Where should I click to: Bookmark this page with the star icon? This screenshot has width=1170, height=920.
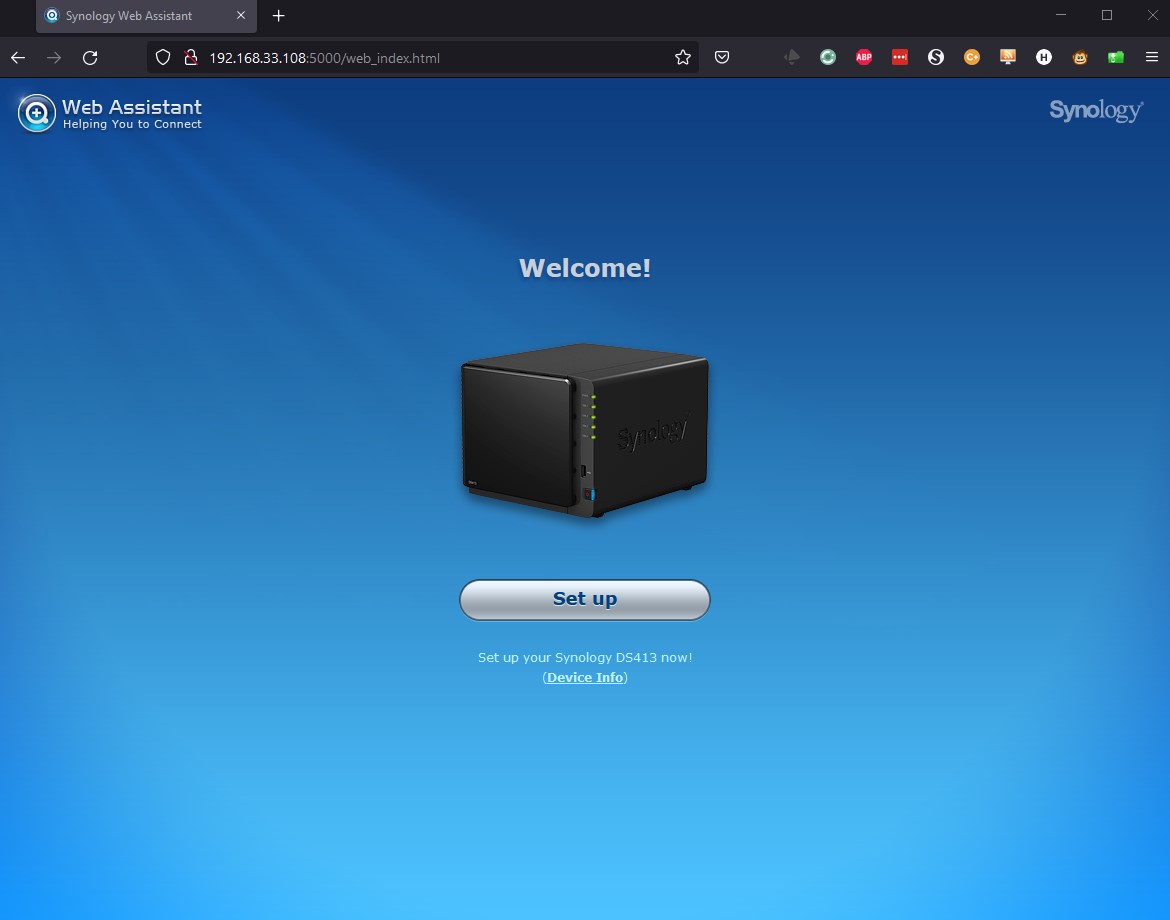point(683,58)
